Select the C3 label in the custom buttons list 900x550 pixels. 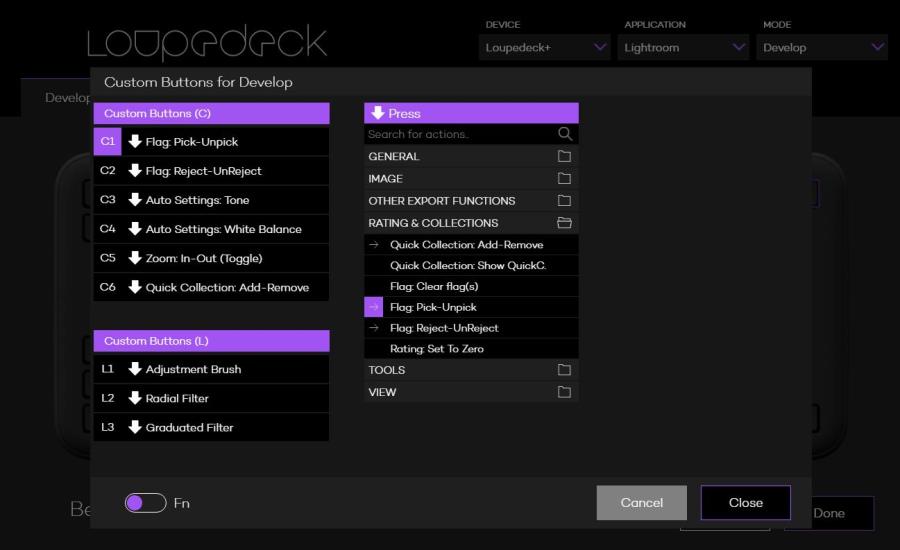tap(107, 200)
